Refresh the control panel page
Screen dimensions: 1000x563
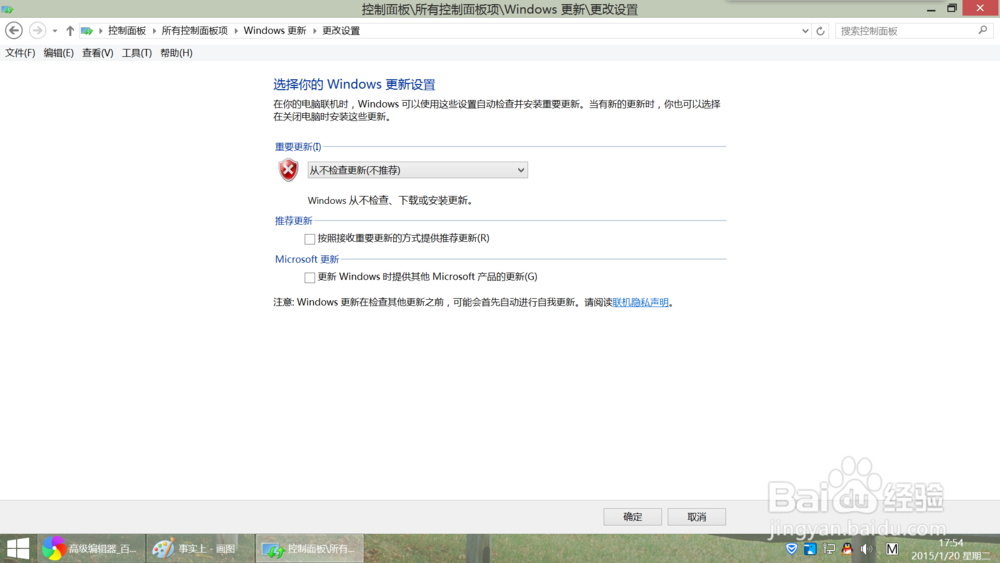[x=821, y=31]
